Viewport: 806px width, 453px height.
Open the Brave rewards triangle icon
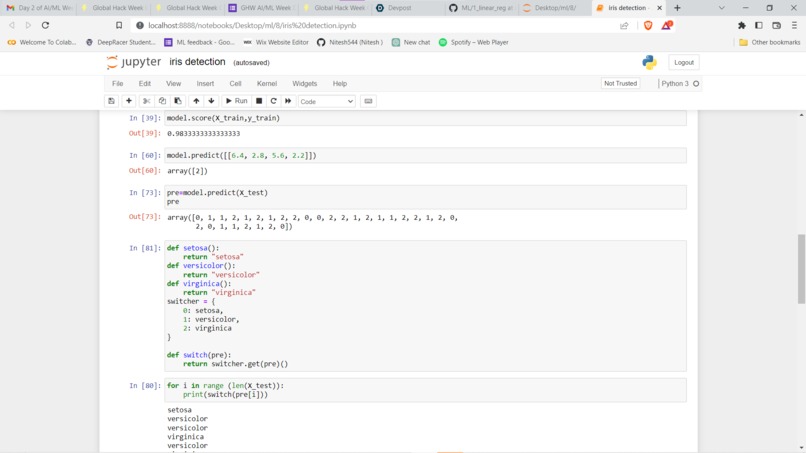click(x=667, y=25)
